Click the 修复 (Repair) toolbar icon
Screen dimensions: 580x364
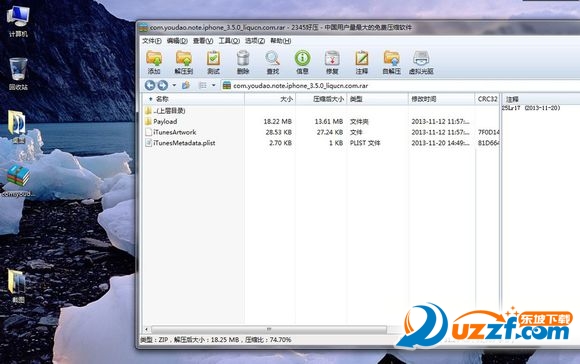point(332,62)
